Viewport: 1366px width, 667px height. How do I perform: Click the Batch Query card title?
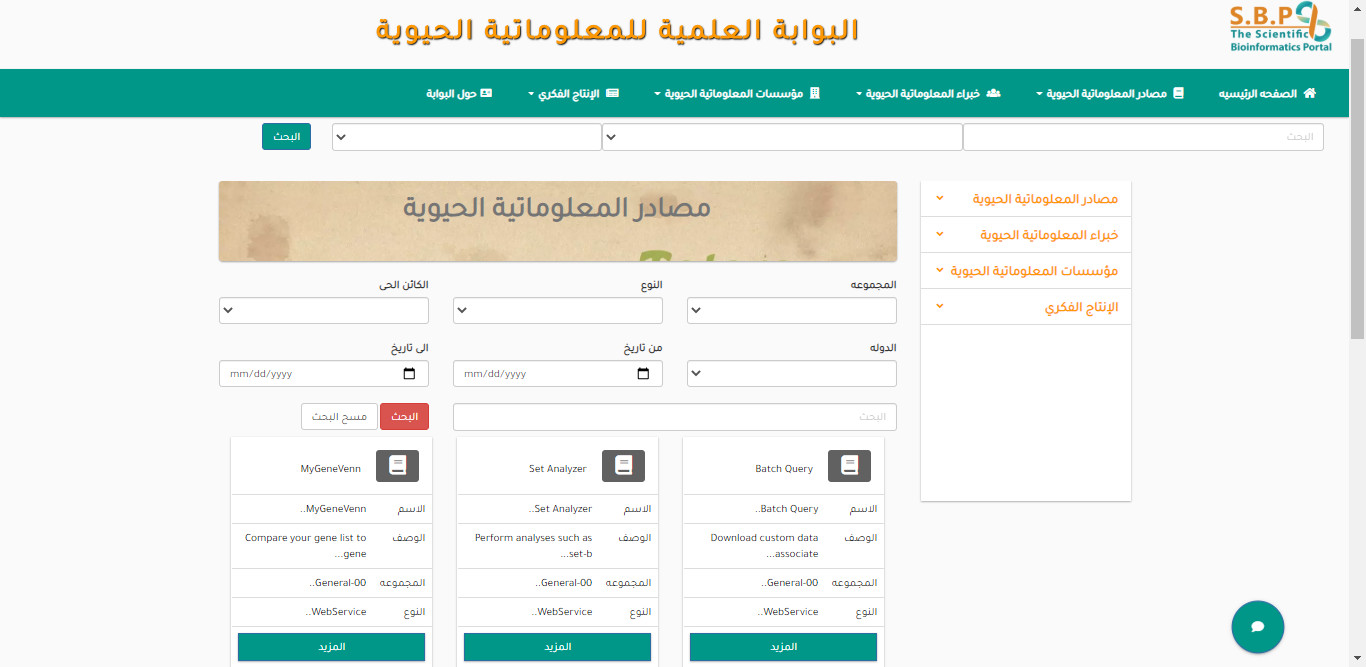point(784,469)
